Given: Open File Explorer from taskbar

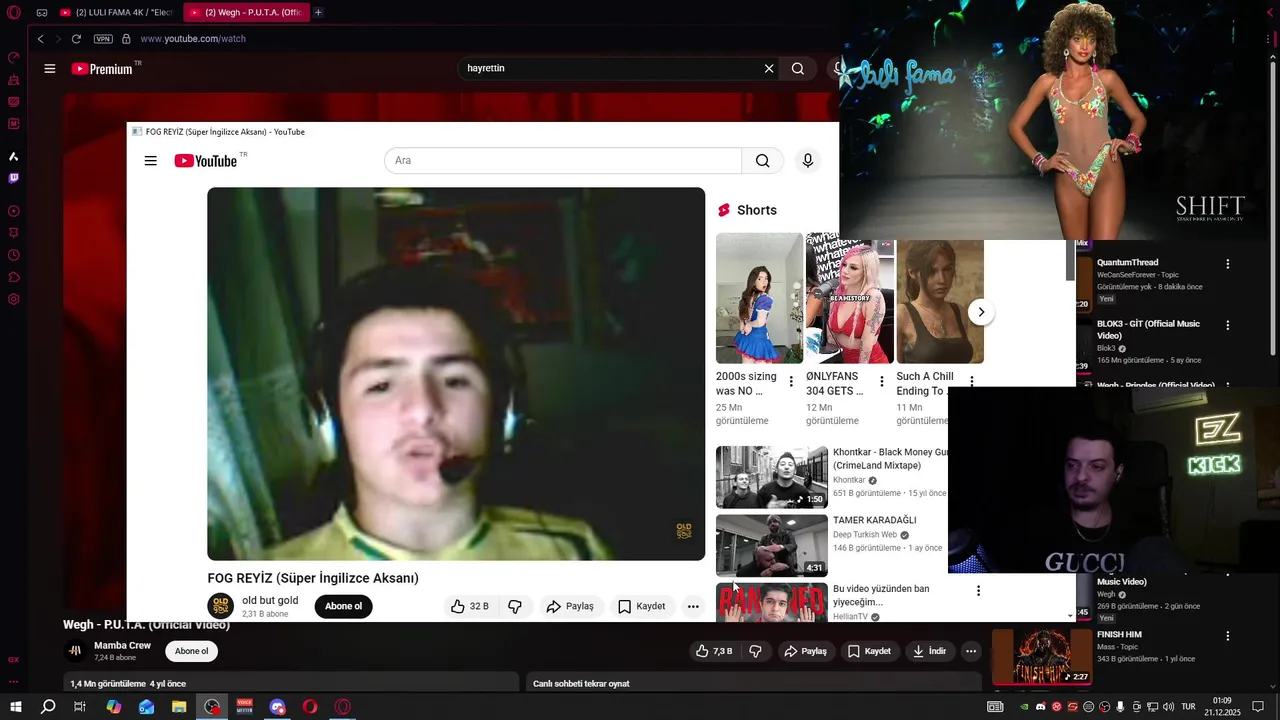Looking at the screenshot, I should 179,707.
